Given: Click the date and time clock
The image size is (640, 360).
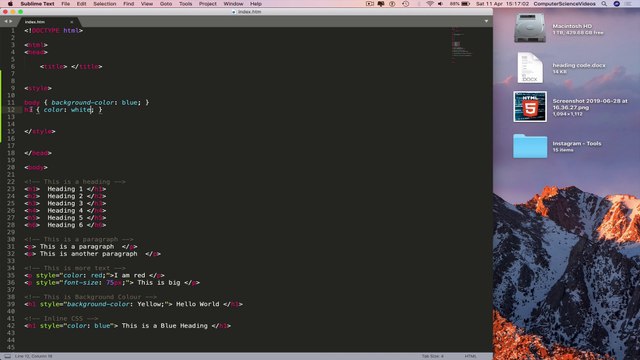Looking at the screenshot, I should (x=502, y=4).
